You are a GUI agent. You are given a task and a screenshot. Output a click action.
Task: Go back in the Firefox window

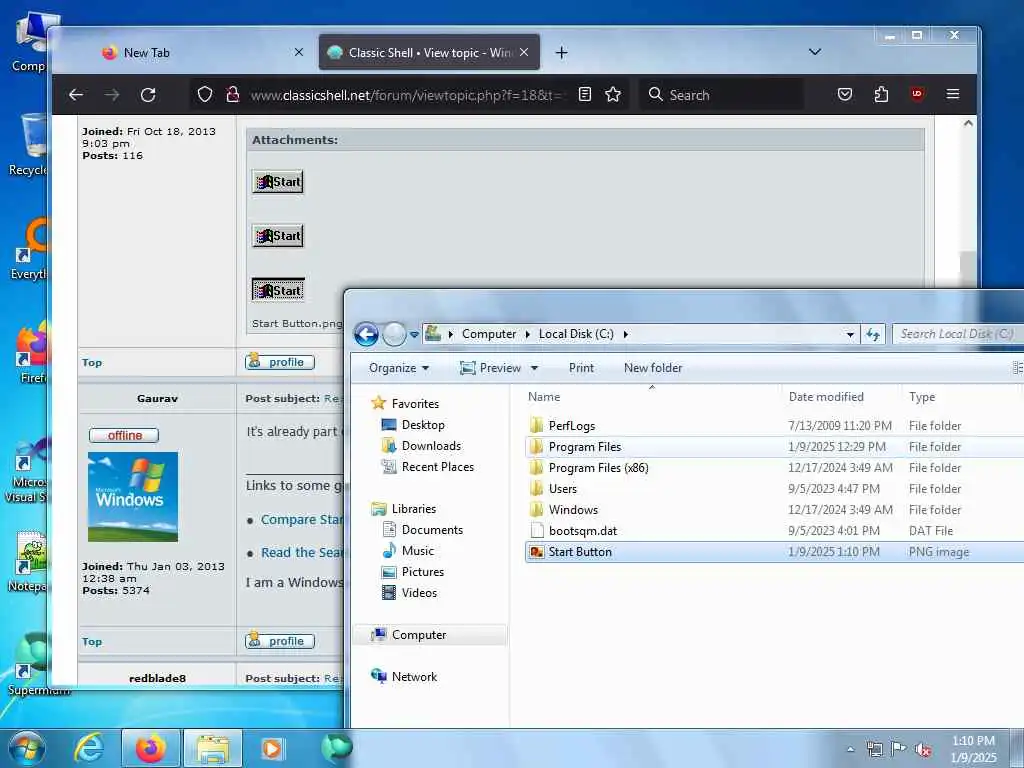(x=76, y=95)
